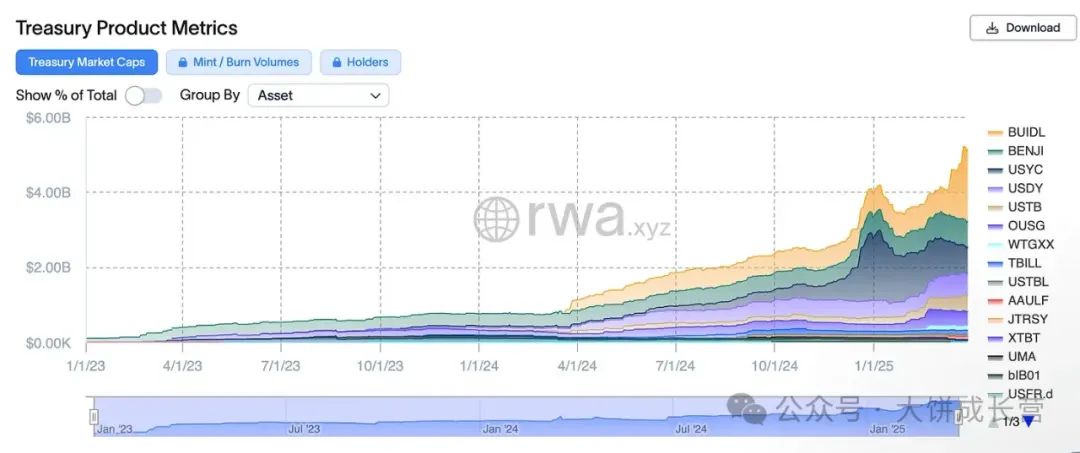The height and width of the screenshot is (453, 1080).
Task: Click the left range handle of time brush
Action: 94,417
